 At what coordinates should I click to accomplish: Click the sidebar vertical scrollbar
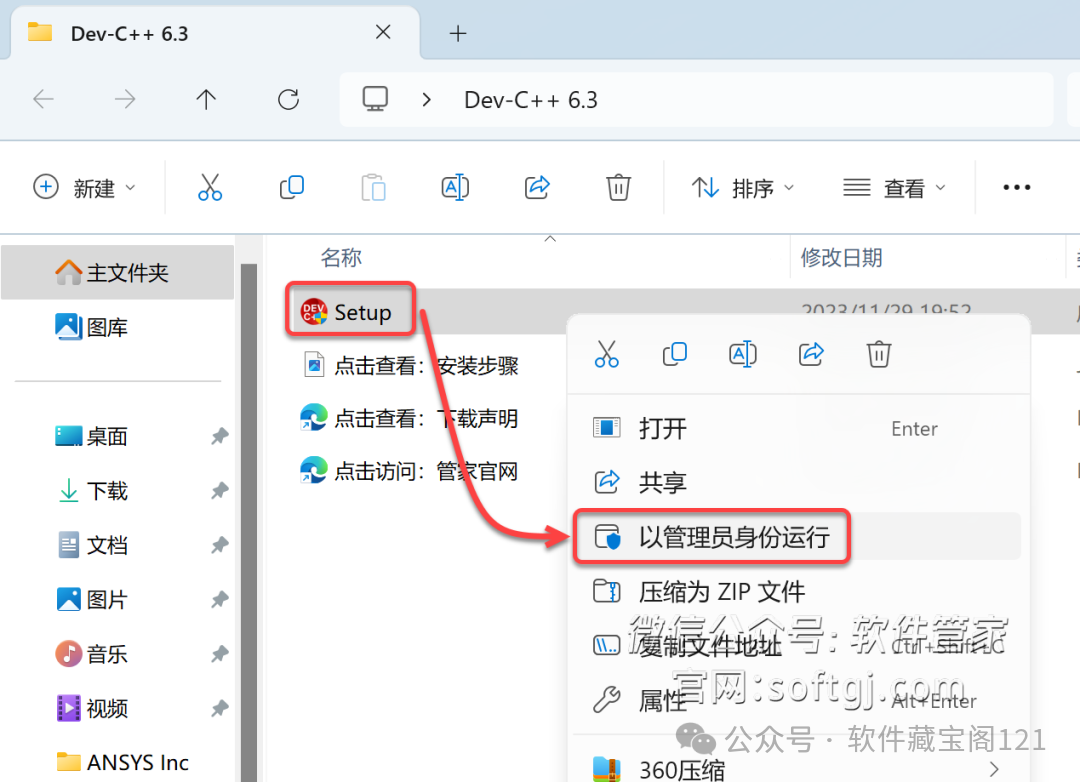point(249,522)
